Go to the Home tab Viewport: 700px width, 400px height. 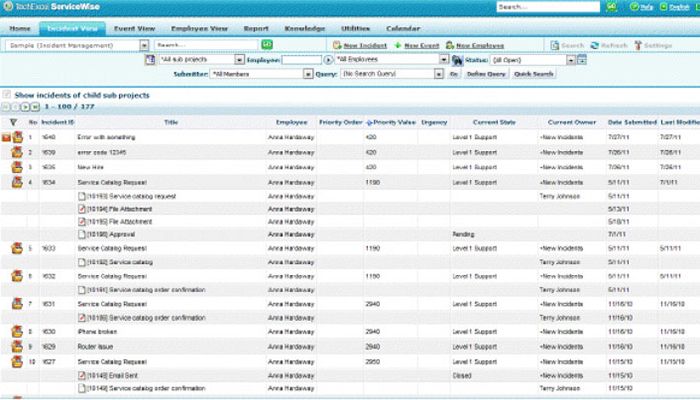(x=20, y=29)
